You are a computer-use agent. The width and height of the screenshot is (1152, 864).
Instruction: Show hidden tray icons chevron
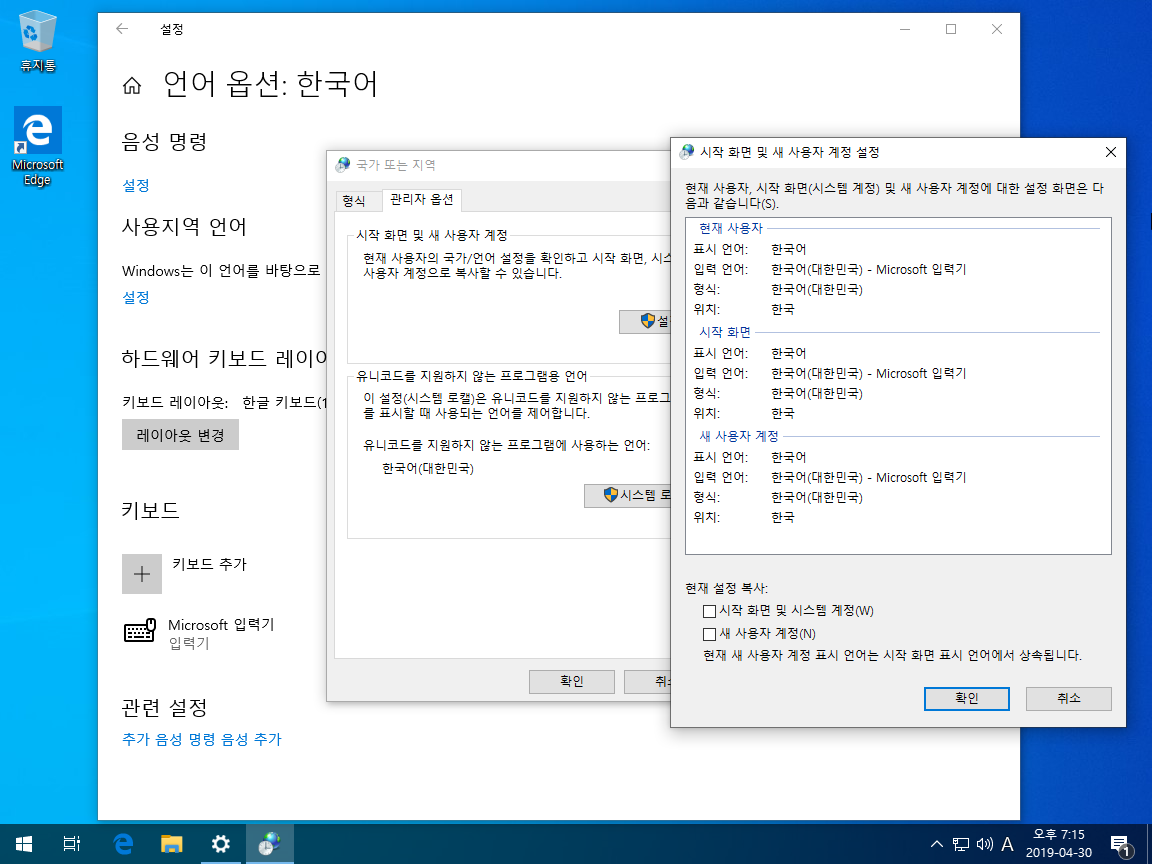937,844
